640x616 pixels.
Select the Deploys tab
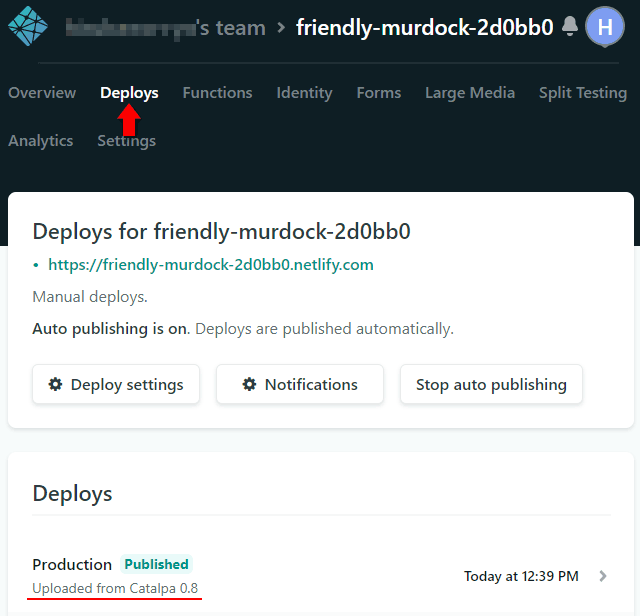(129, 93)
